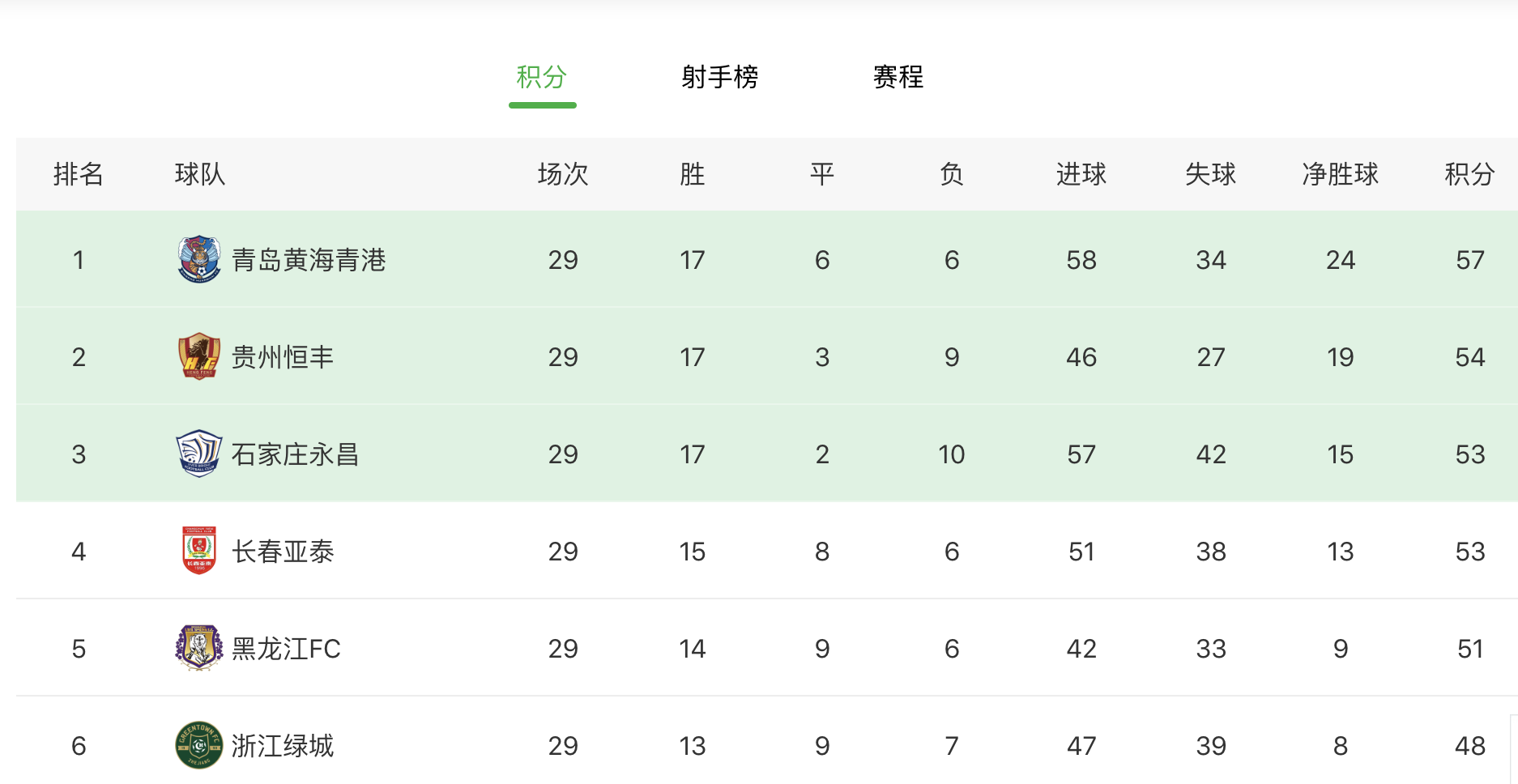Image resolution: width=1518 pixels, height=784 pixels.
Task: Click the Guizhou Hengfeng team crest
Action: (199, 356)
